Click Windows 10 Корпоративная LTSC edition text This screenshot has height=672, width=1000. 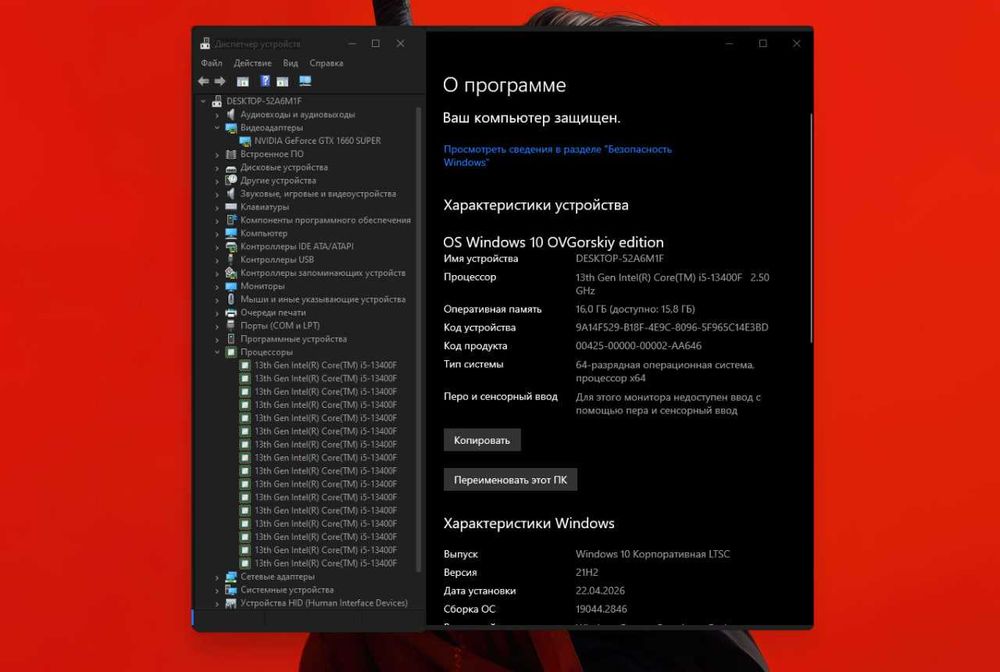click(652, 554)
